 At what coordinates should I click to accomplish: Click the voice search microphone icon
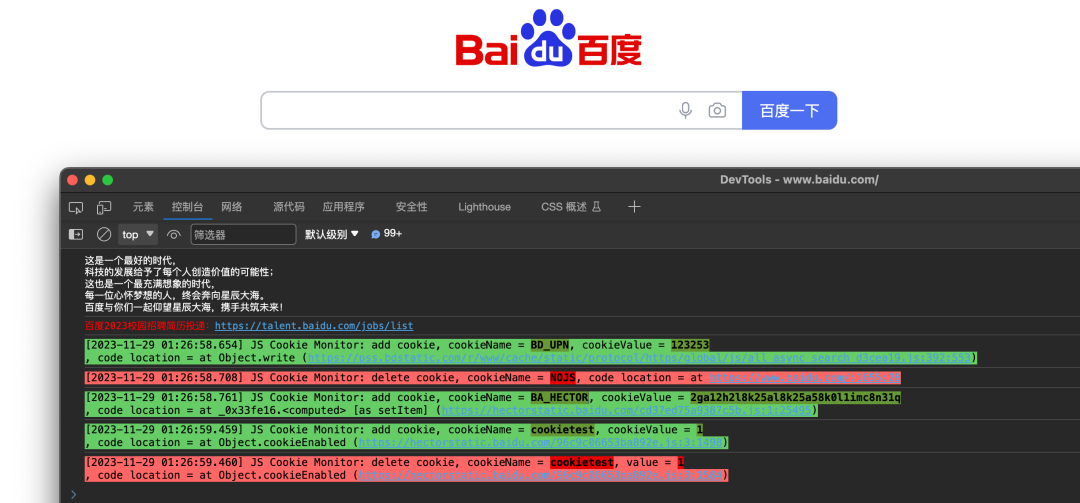pyautogui.click(x=685, y=110)
